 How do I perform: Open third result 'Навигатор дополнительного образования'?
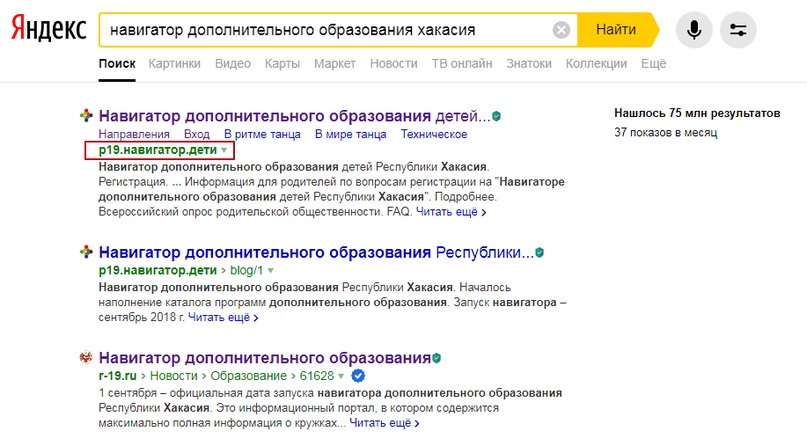(265, 358)
